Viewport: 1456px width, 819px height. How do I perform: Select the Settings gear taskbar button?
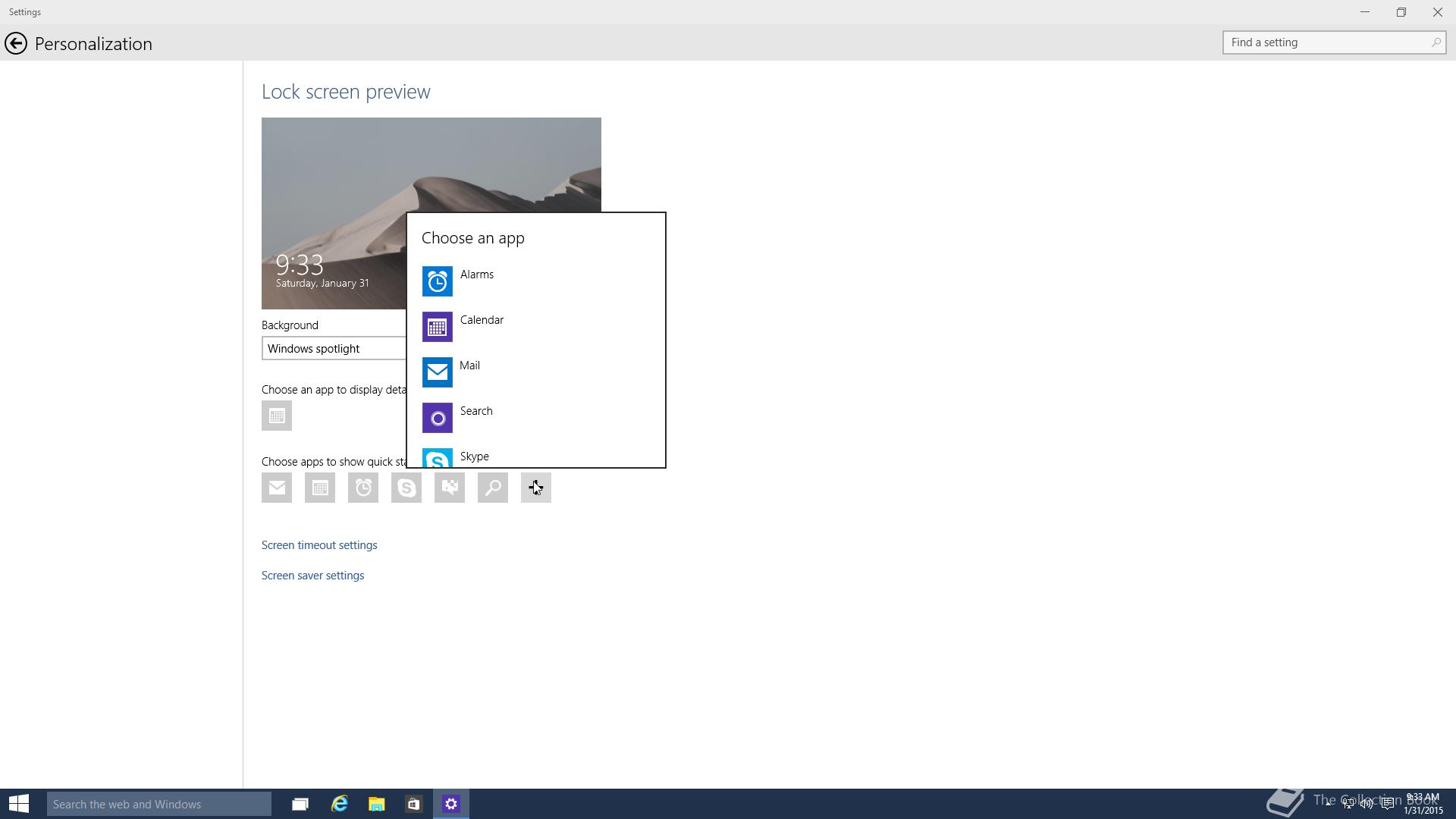(x=451, y=804)
